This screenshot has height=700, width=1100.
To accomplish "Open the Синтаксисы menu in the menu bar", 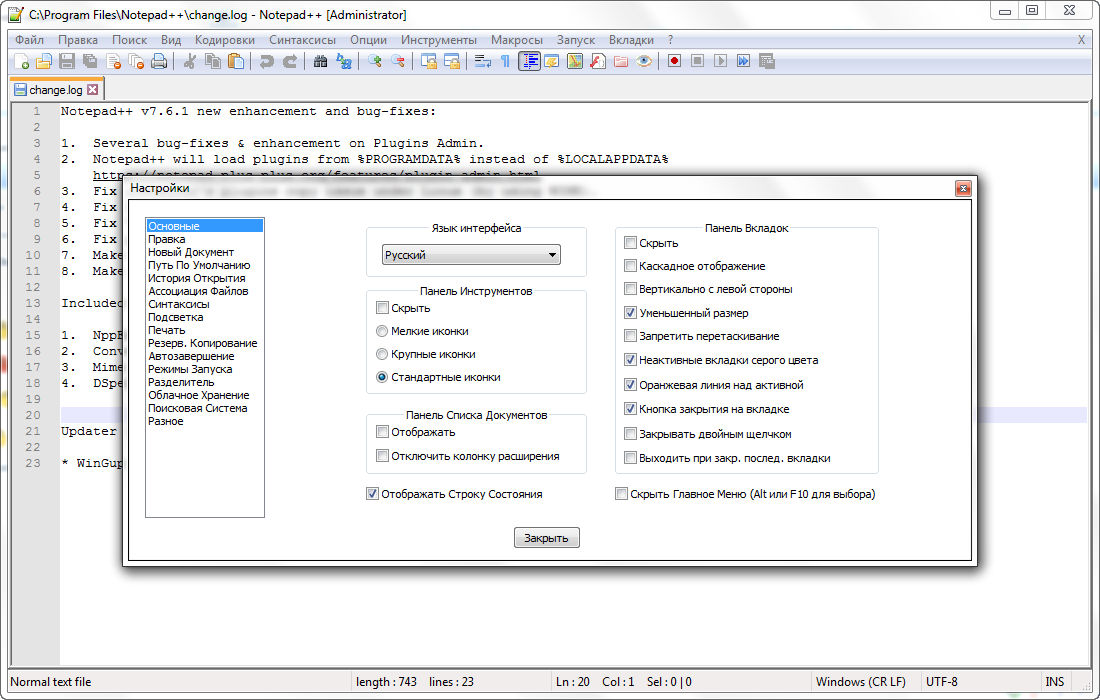I will coord(303,40).
